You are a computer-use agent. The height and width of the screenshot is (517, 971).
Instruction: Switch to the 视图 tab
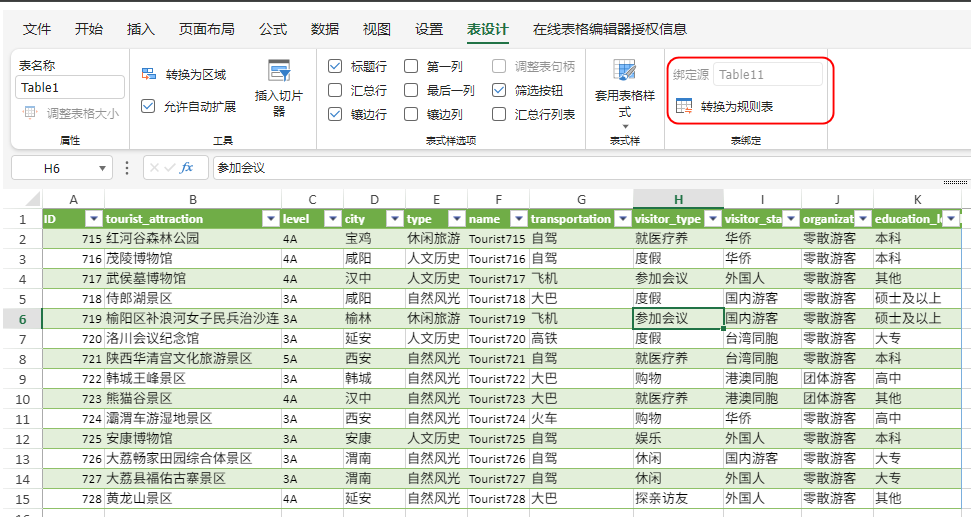pos(377,29)
